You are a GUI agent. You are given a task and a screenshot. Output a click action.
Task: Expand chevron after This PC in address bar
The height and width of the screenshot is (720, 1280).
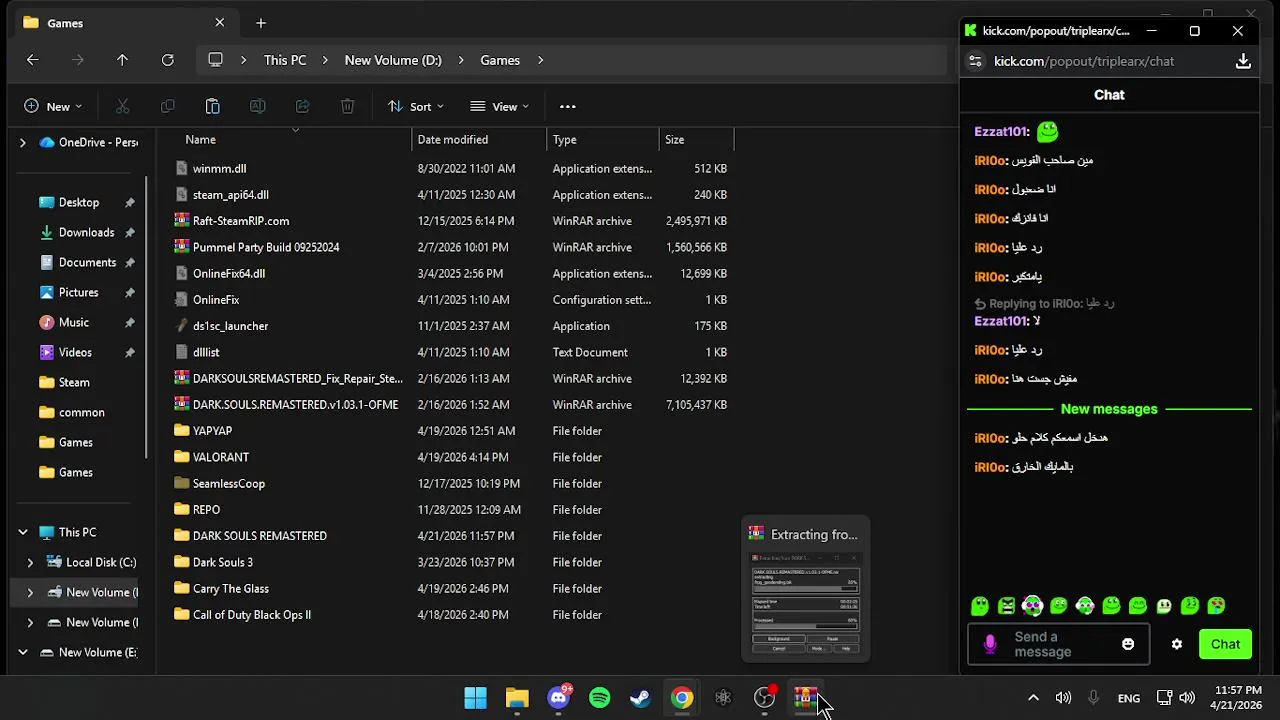(x=325, y=60)
